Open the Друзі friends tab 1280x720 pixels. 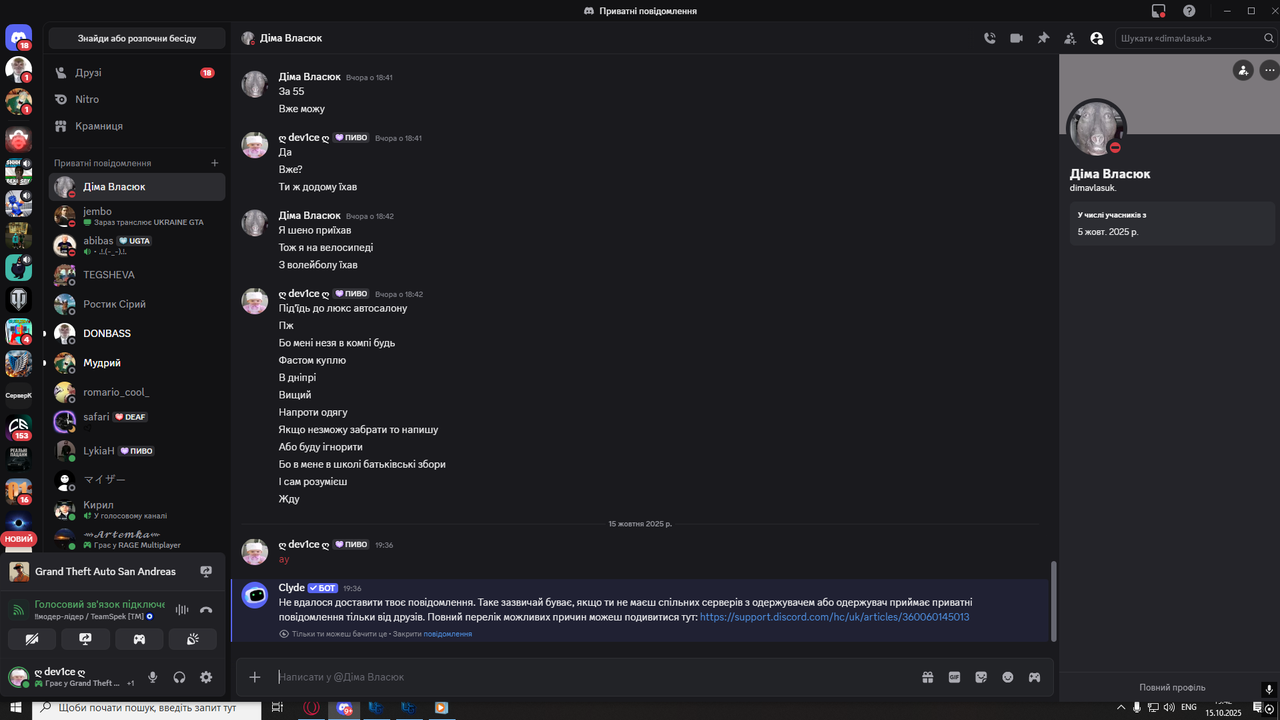pyautogui.click(x=137, y=73)
